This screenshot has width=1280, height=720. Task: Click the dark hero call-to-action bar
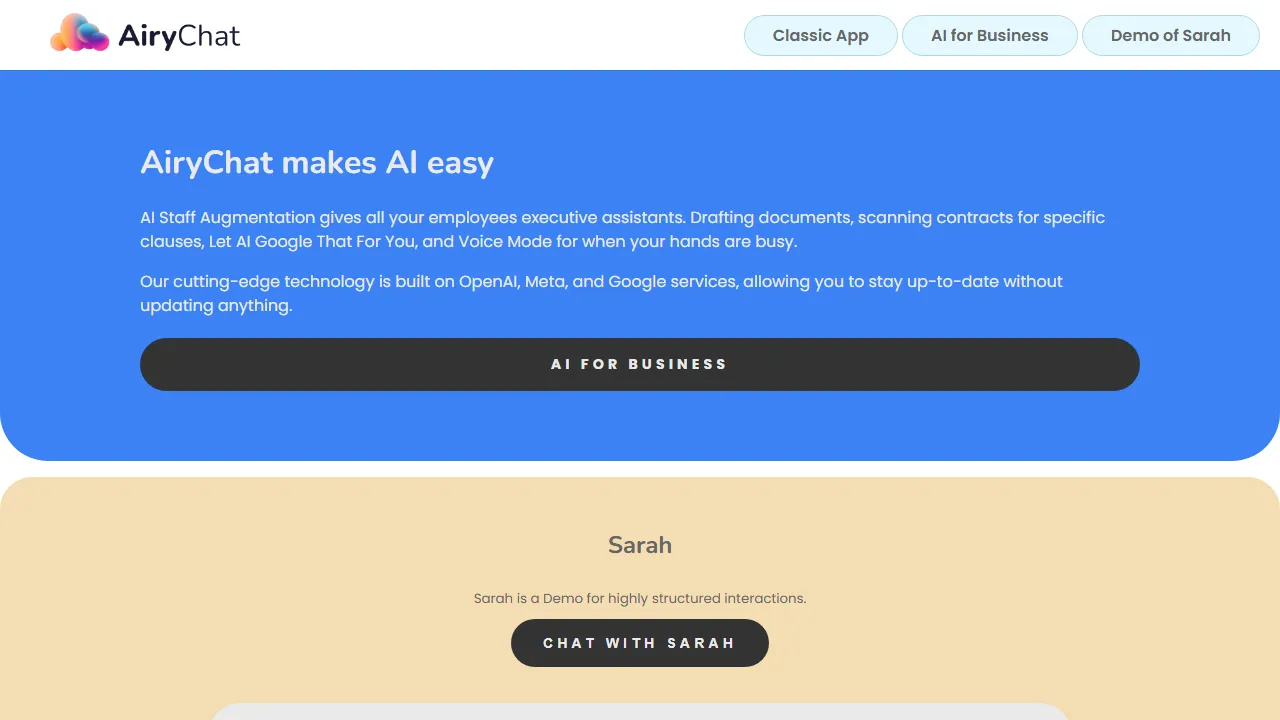click(640, 364)
